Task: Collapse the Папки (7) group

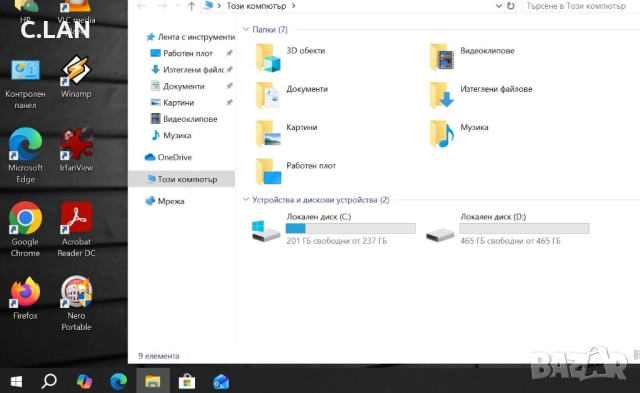Action: click(x=246, y=29)
